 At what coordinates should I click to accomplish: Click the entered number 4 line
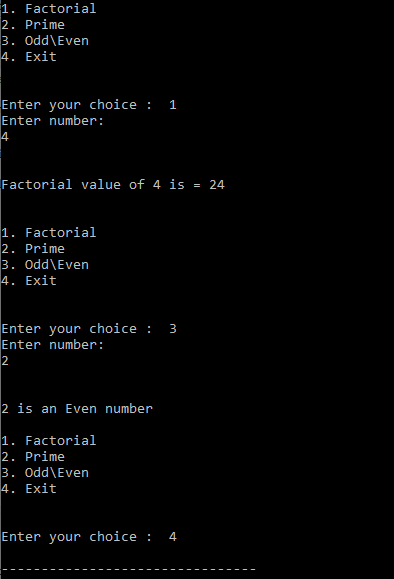tap(5, 137)
